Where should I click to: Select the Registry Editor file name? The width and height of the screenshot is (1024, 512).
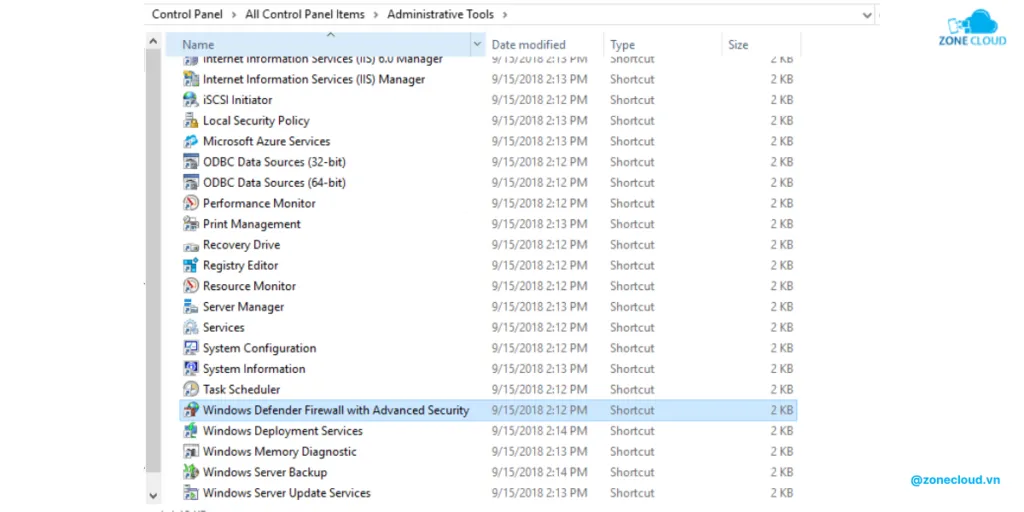coord(240,266)
